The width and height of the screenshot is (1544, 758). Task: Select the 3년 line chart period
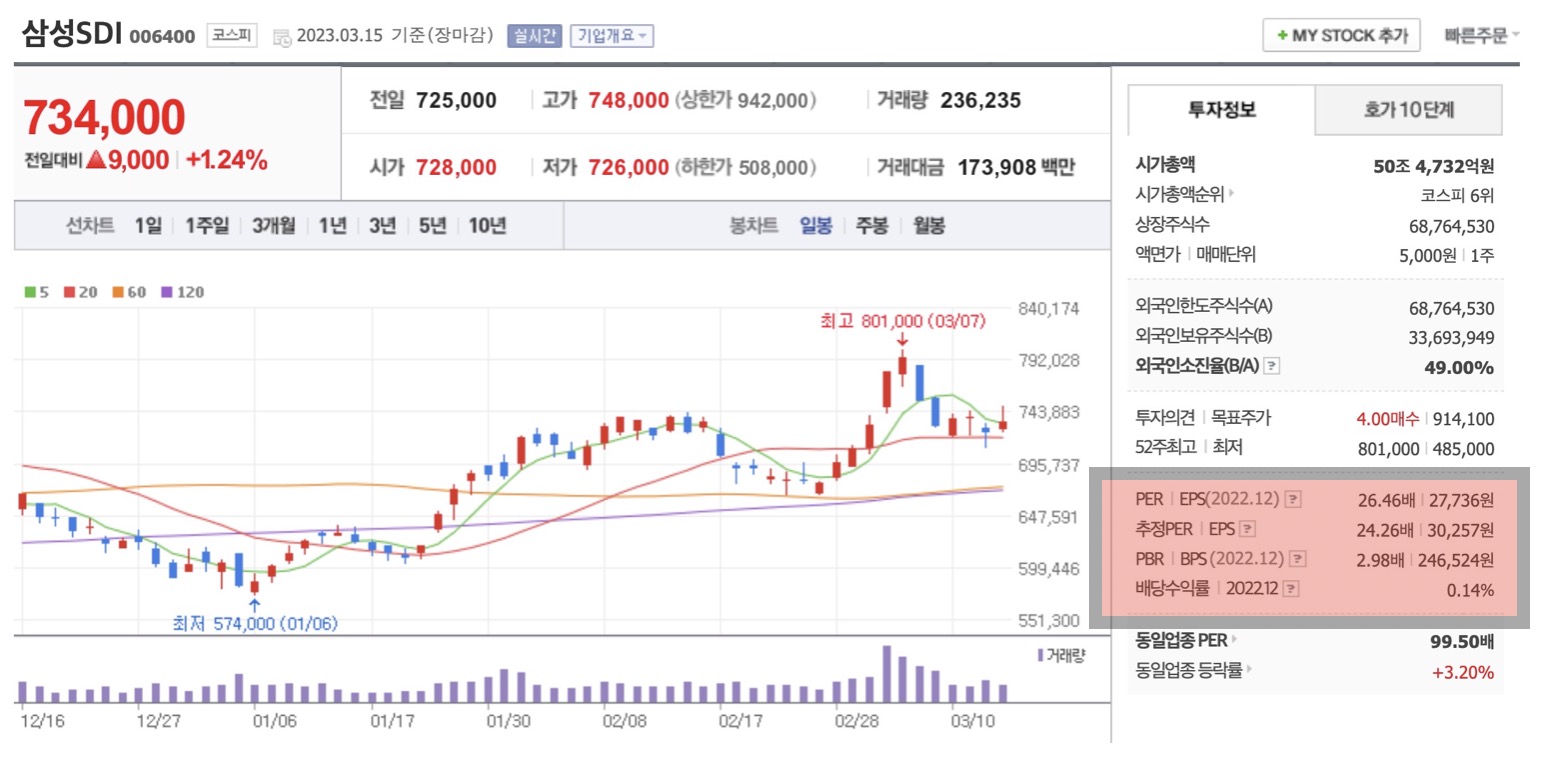[x=382, y=226]
